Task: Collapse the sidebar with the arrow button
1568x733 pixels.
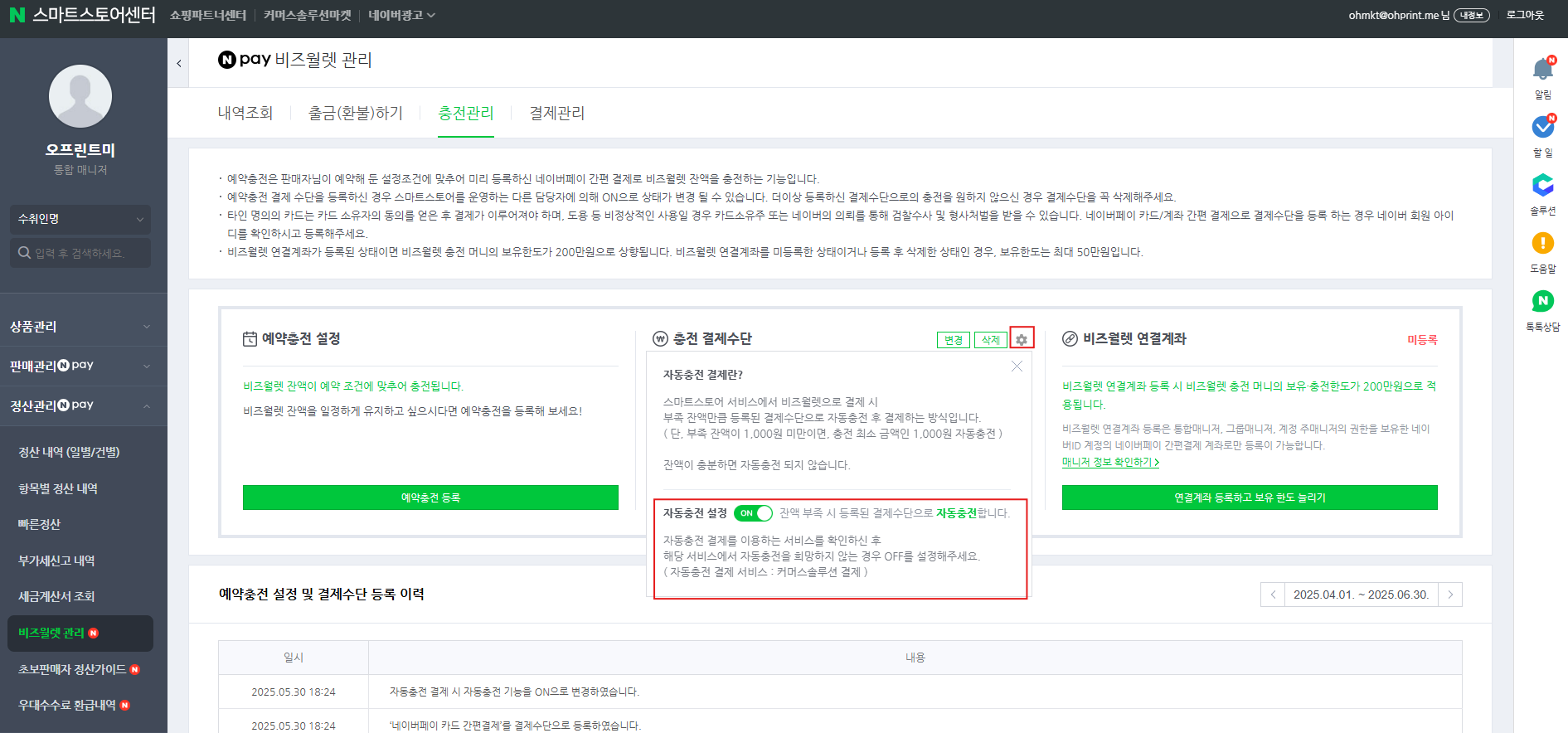Action: coord(178,63)
